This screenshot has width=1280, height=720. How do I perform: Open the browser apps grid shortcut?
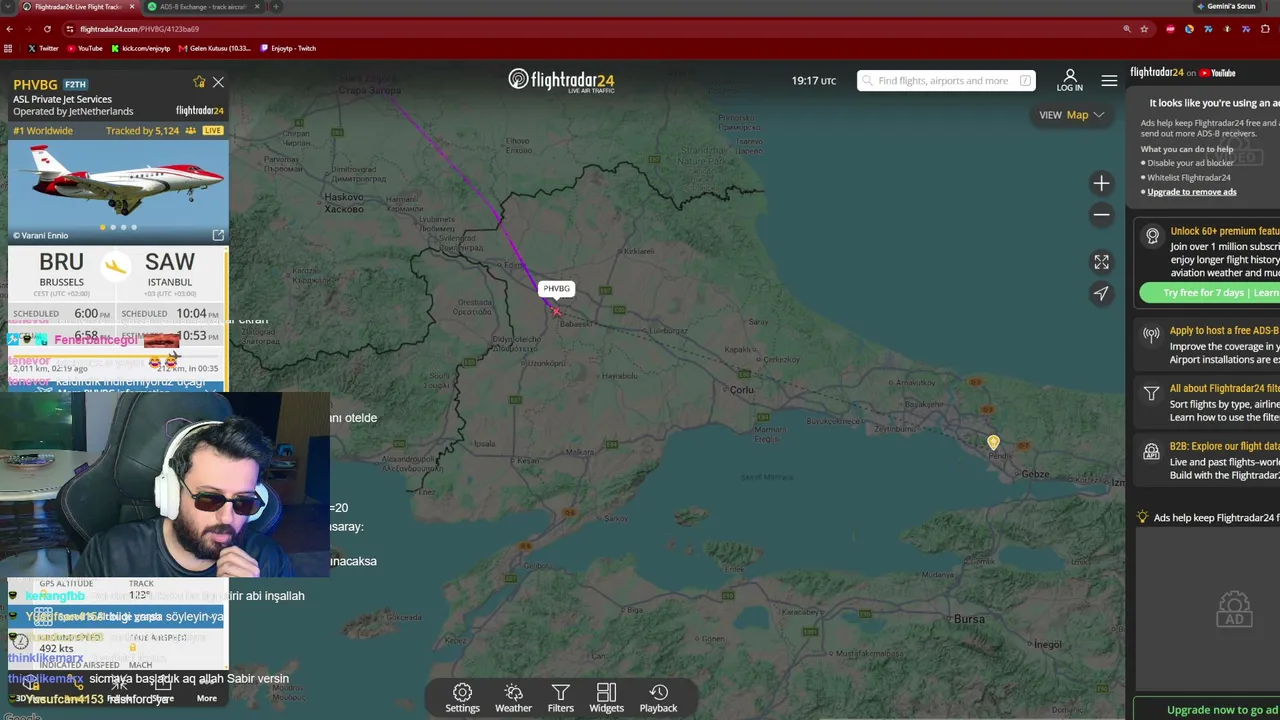click(x=9, y=48)
